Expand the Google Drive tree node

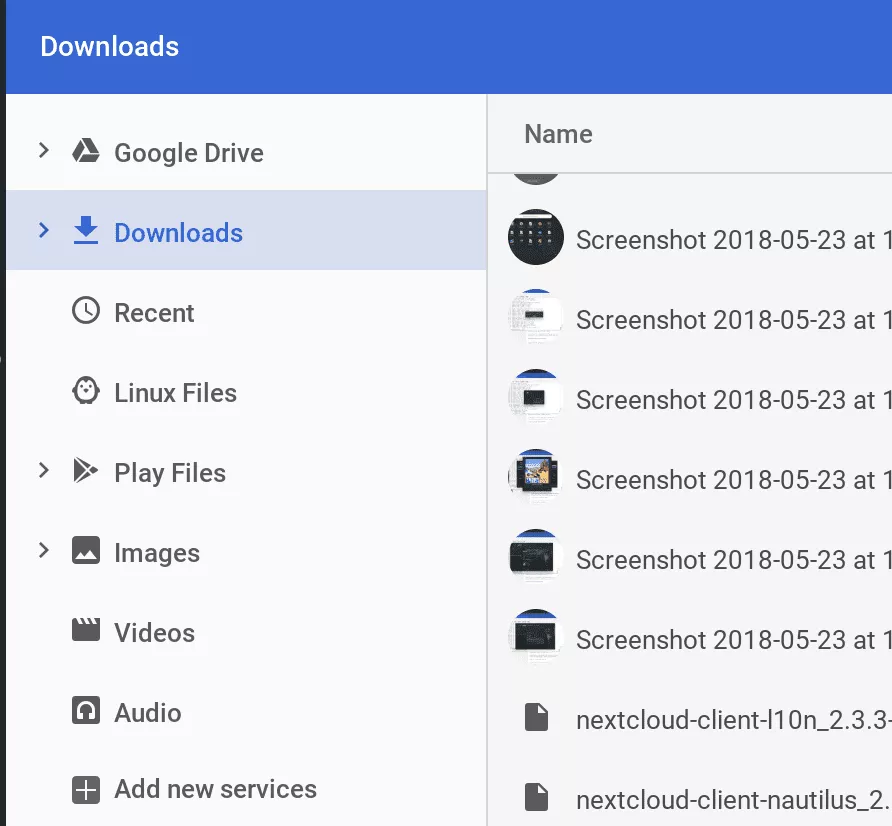43,151
